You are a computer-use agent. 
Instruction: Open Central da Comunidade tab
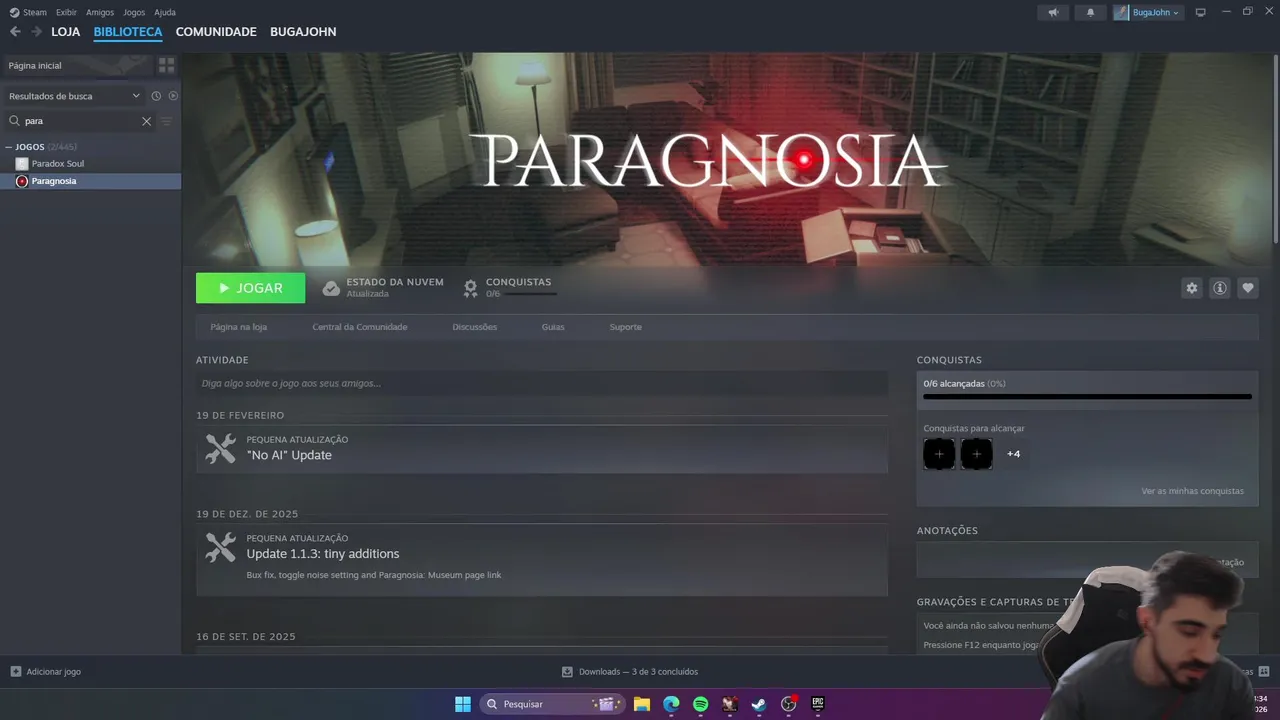(359, 327)
